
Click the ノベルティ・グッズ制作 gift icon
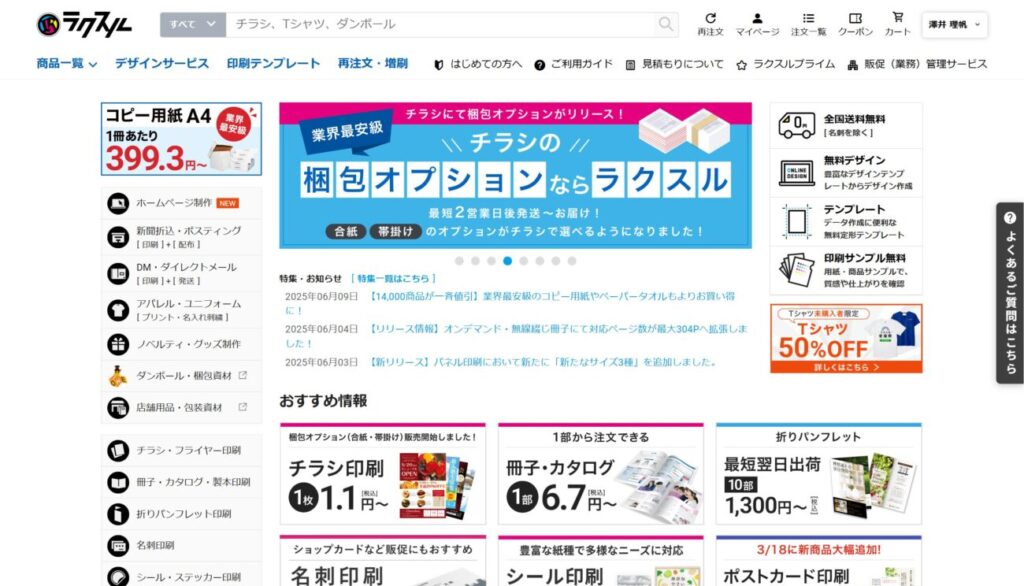pyautogui.click(x=118, y=344)
